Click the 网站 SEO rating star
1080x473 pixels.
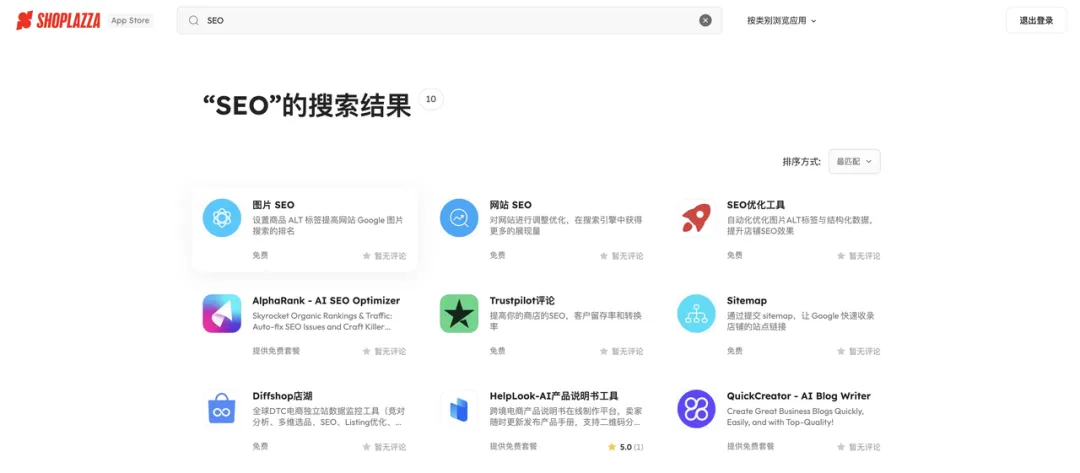click(603, 255)
